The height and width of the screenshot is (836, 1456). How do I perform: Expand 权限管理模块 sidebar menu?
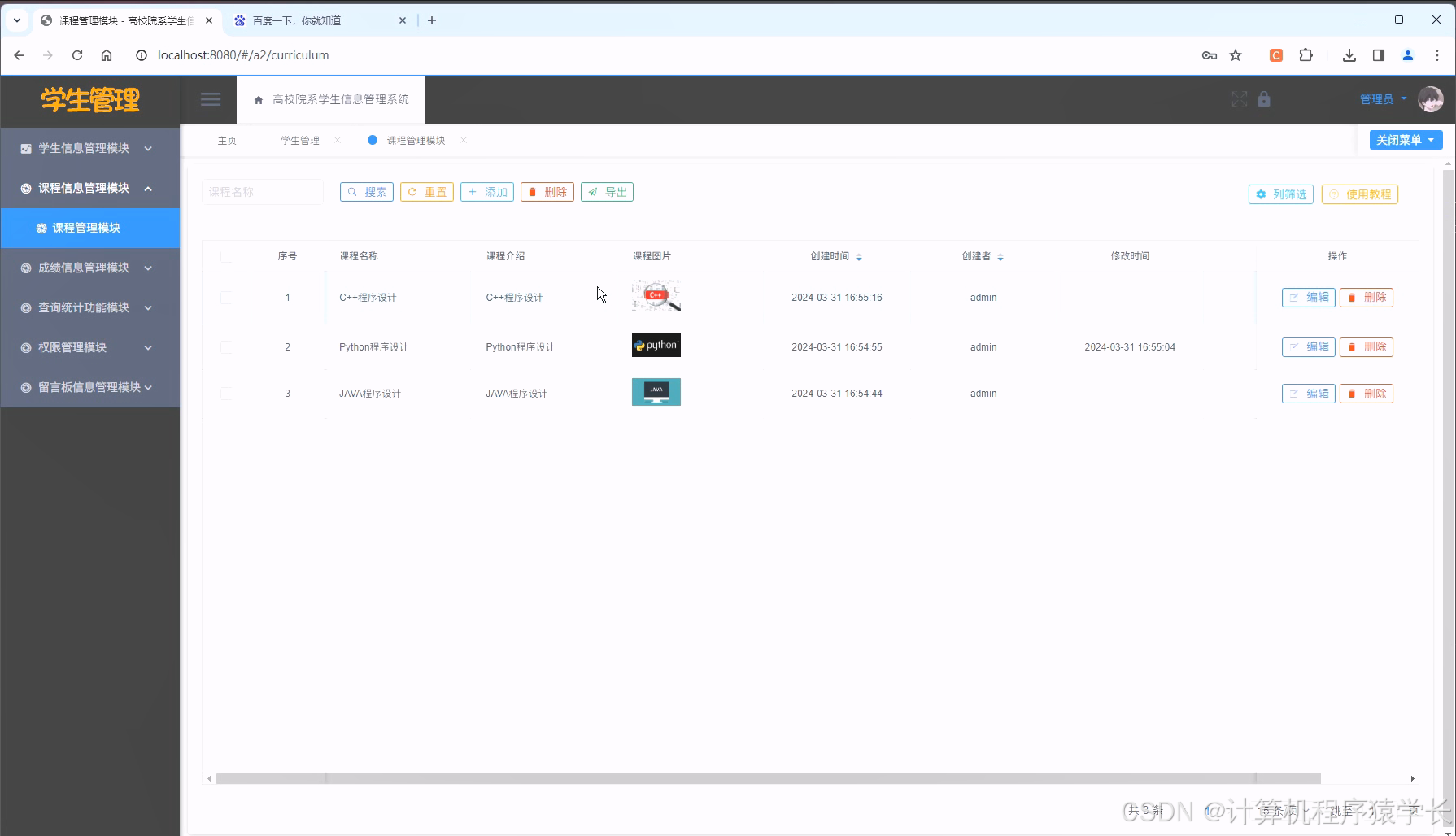pyautogui.click(x=89, y=347)
